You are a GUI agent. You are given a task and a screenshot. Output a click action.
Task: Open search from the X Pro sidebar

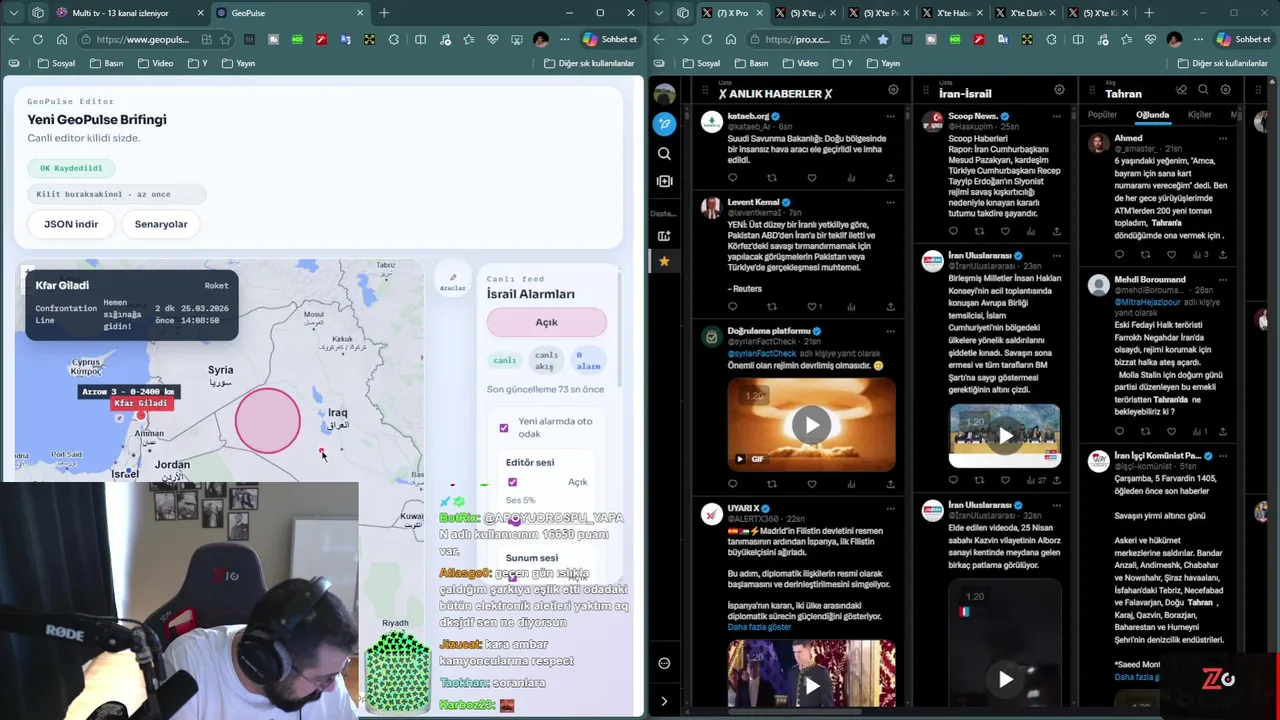coord(664,154)
